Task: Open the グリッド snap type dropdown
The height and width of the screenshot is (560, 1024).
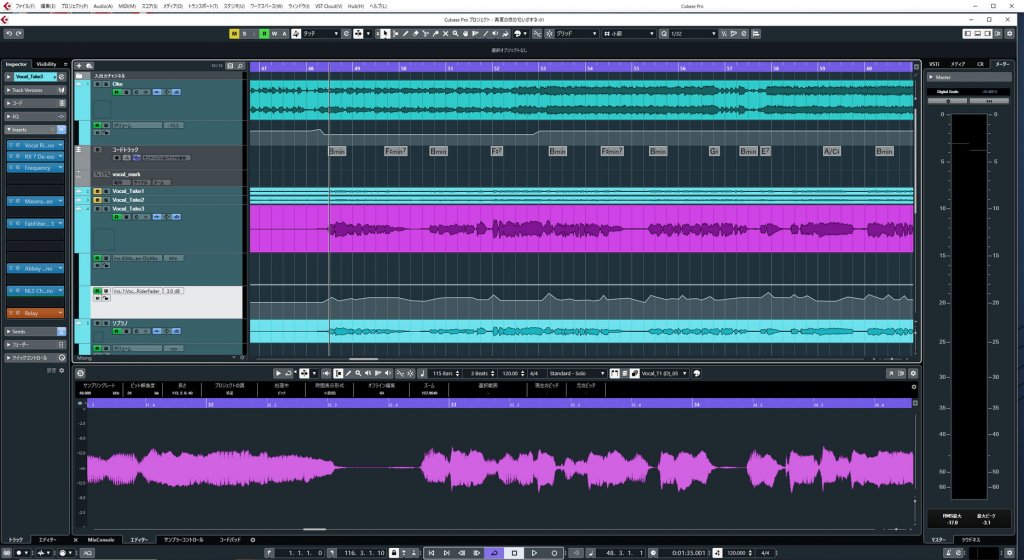Action: 575,34
